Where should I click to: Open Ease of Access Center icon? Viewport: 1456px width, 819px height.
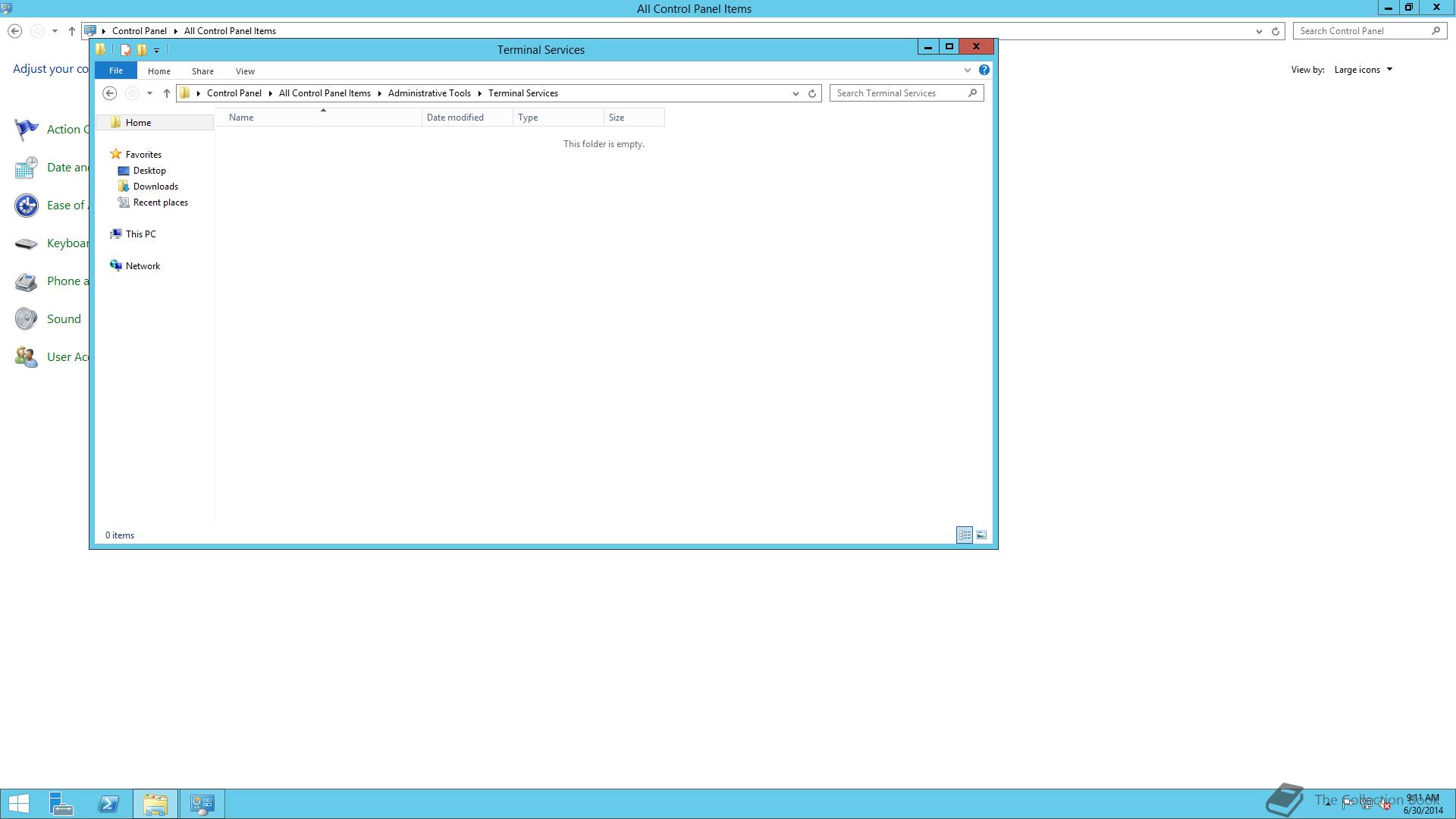tap(27, 206)
